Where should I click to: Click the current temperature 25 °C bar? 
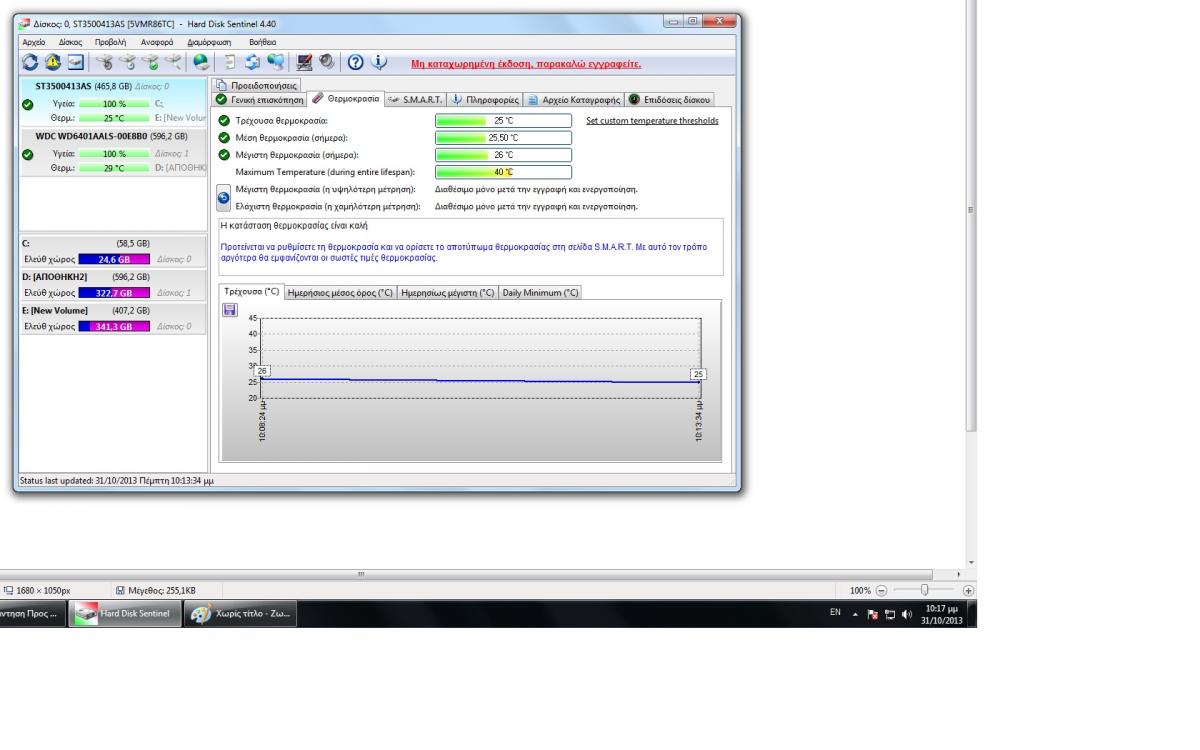[503, 121]
